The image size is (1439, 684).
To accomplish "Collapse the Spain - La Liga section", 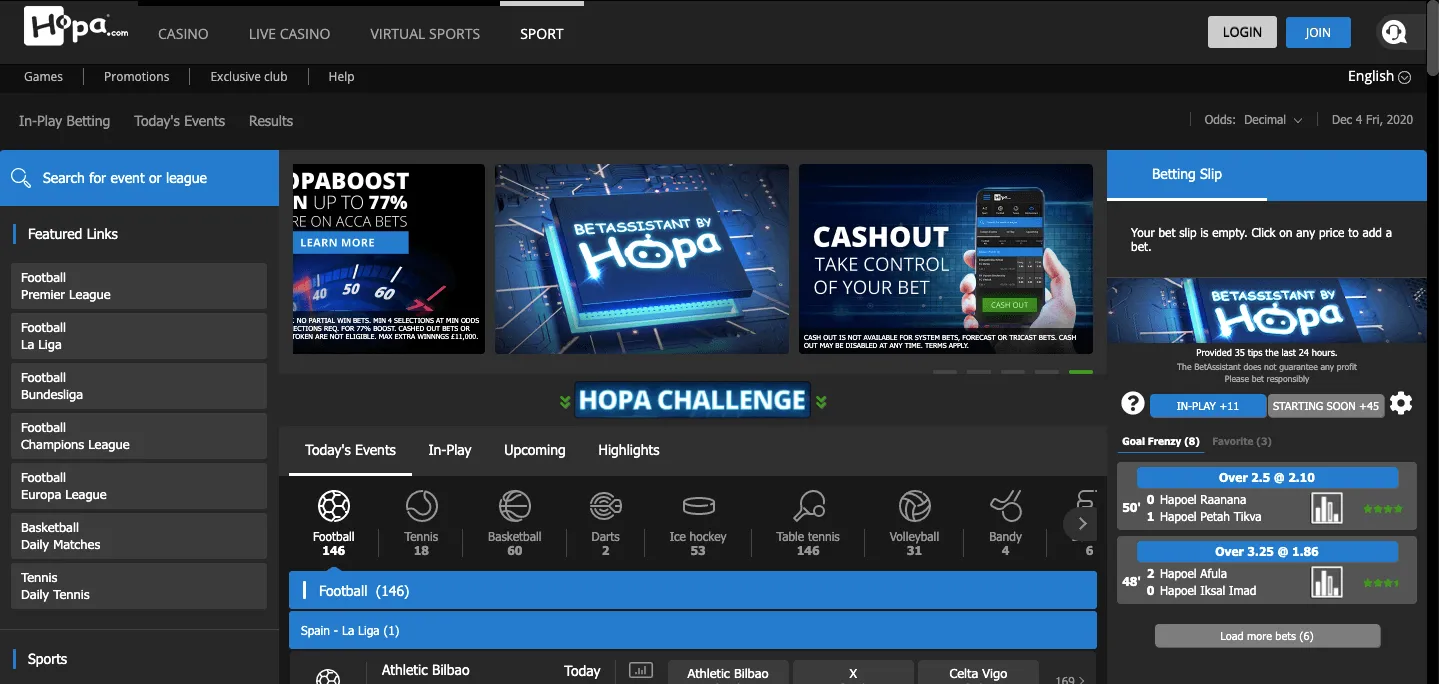I will (x=692, y=630).
